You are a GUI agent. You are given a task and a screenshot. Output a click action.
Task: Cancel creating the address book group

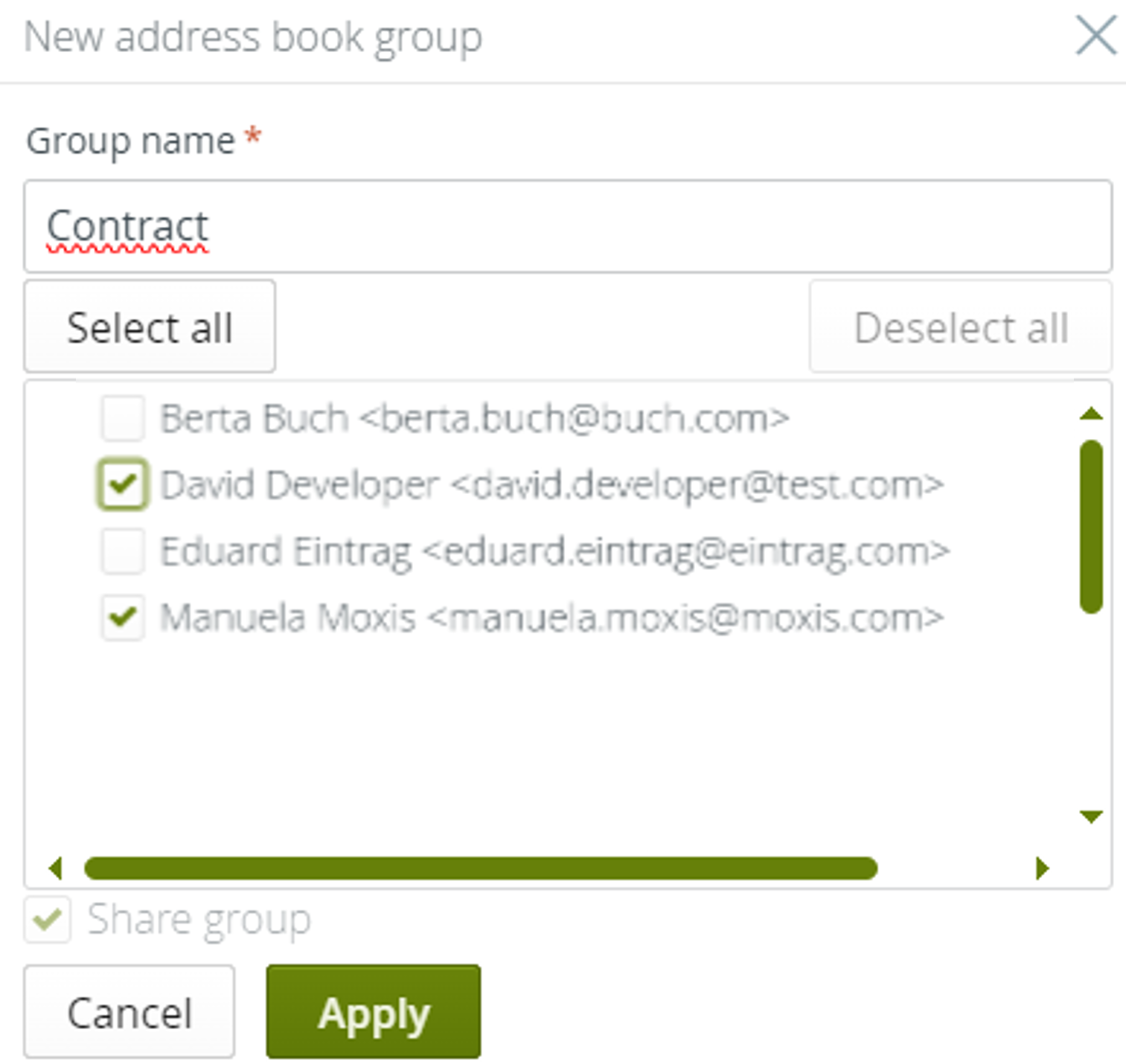129,1011
